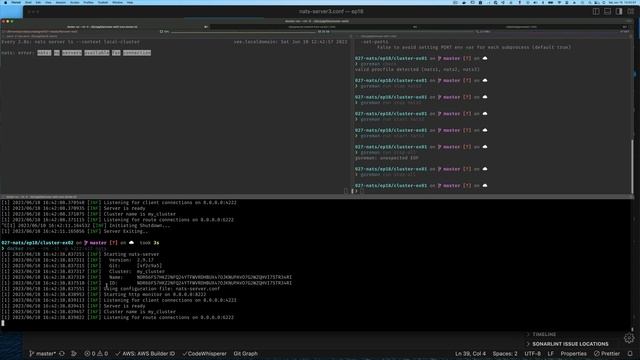This screenshot has height=360, width=640.
Task: Click the 'Initiating Shutdown...' log line
Action: (85, 225)
